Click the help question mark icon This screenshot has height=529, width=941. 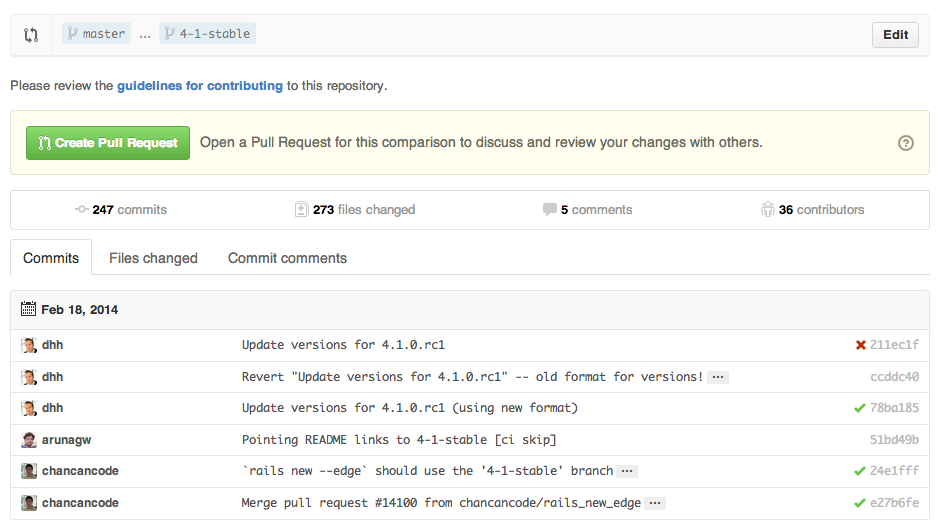click(906, 143)
